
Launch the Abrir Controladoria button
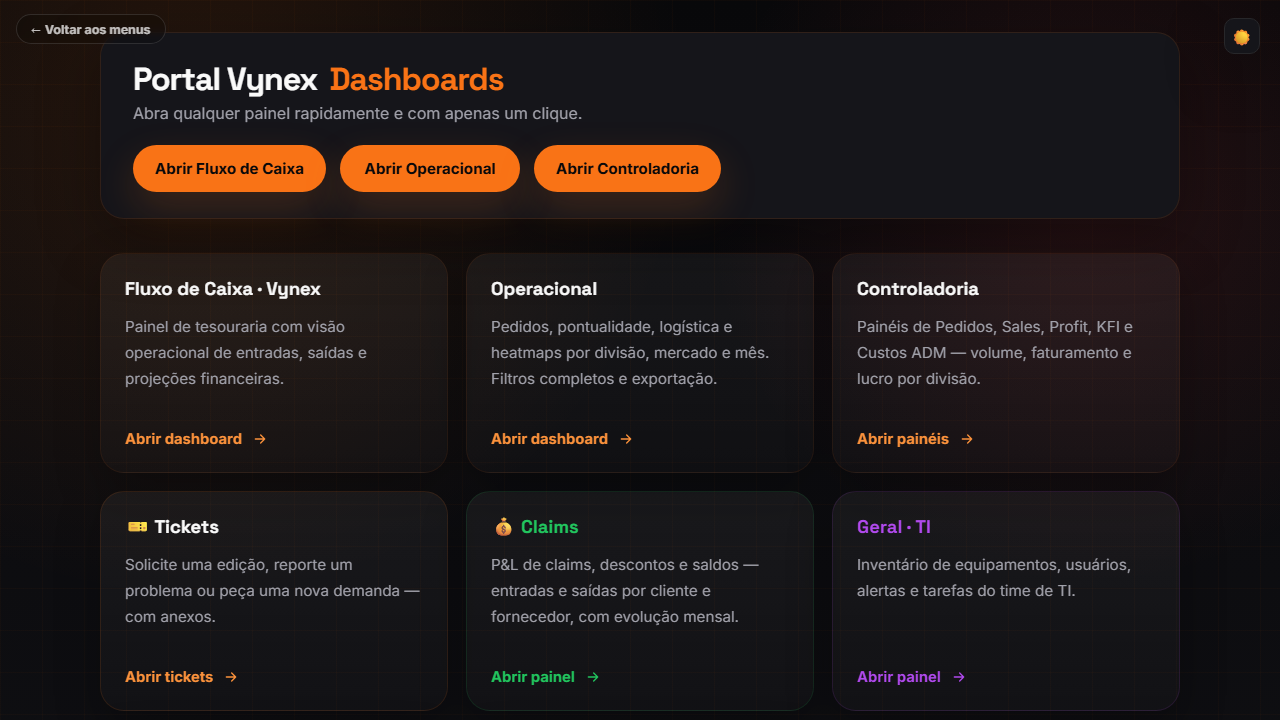coord(627,168)
